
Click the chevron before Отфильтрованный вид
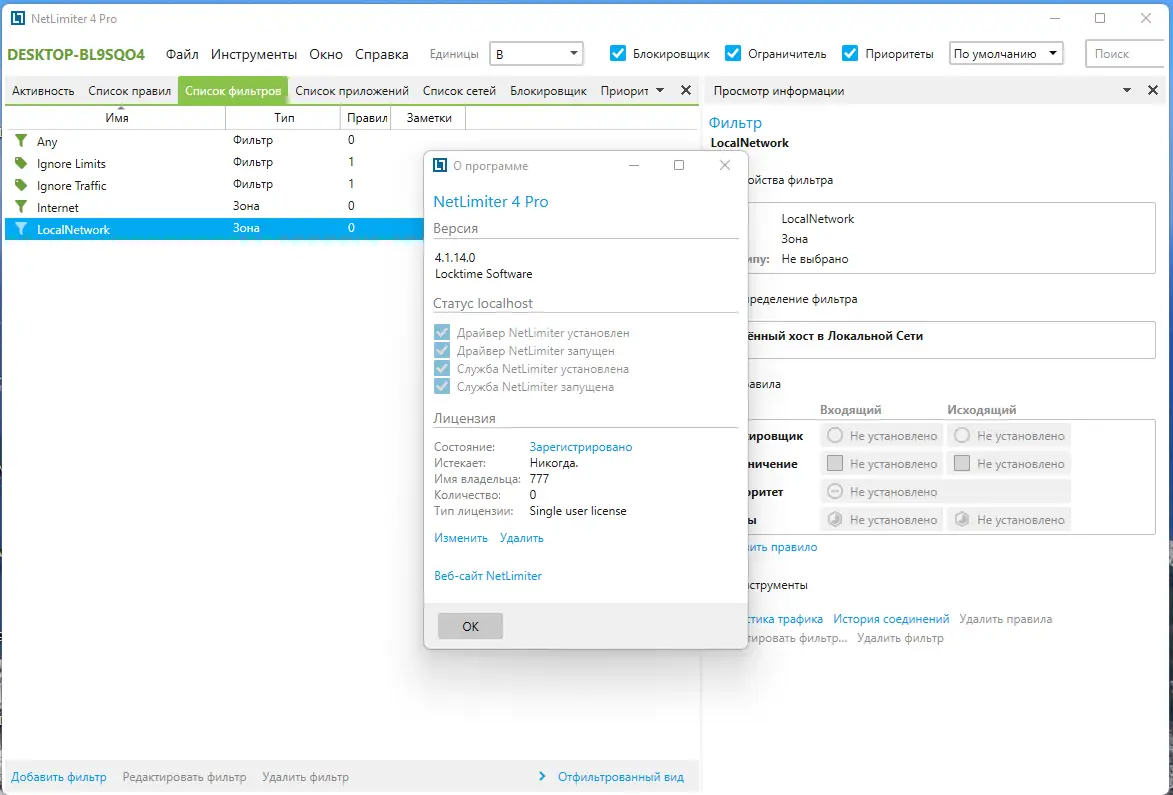pos(542,776)
